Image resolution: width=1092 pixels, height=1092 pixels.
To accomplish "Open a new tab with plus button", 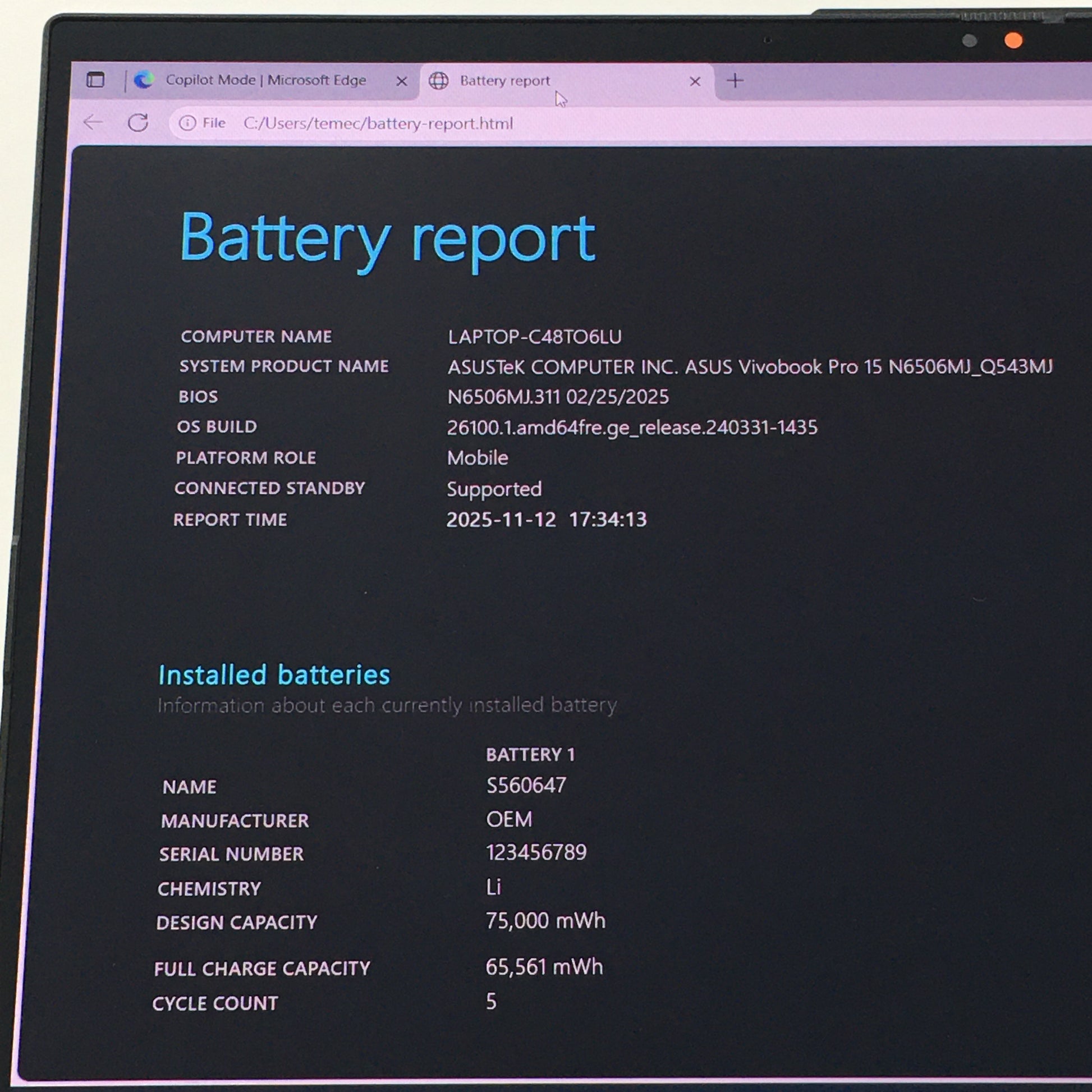I will (735, 81).
